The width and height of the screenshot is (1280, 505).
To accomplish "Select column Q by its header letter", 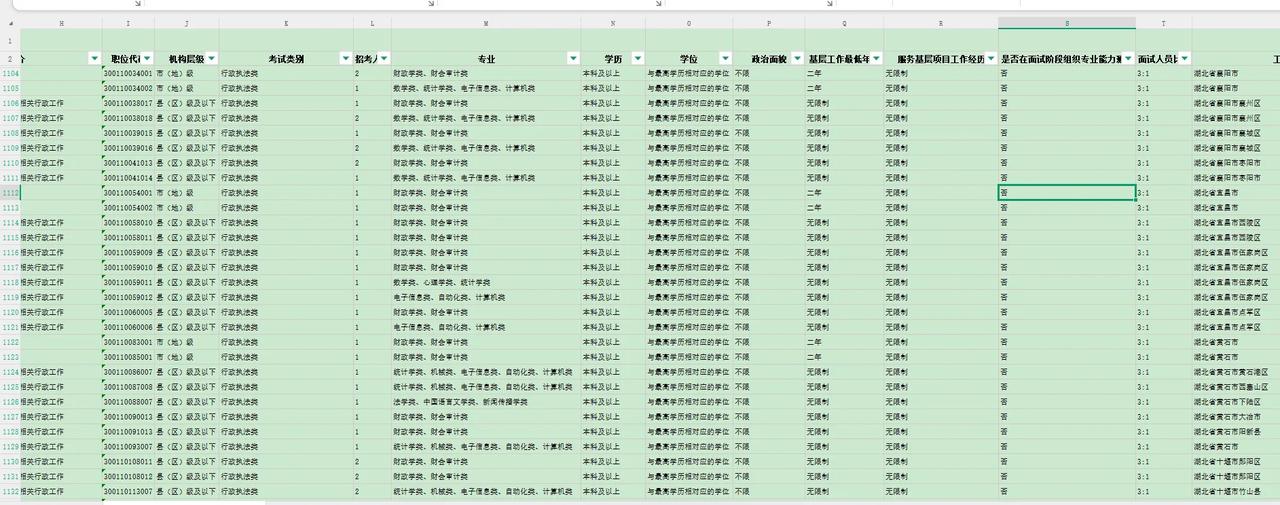I will [x=844, y=23].
